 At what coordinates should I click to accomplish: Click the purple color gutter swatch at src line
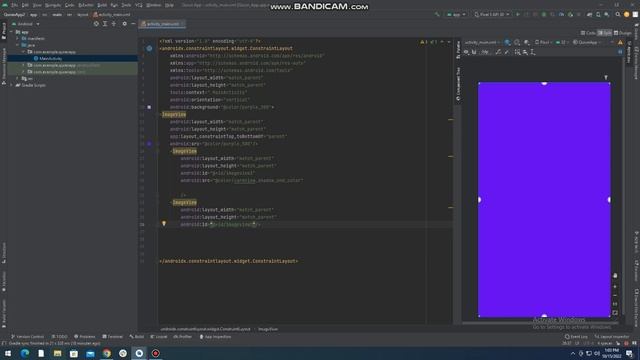click(x=149, y=144)
